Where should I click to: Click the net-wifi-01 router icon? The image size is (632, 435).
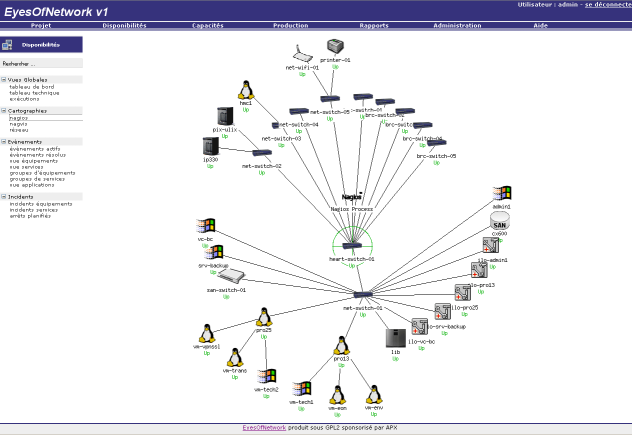(302, 54)
